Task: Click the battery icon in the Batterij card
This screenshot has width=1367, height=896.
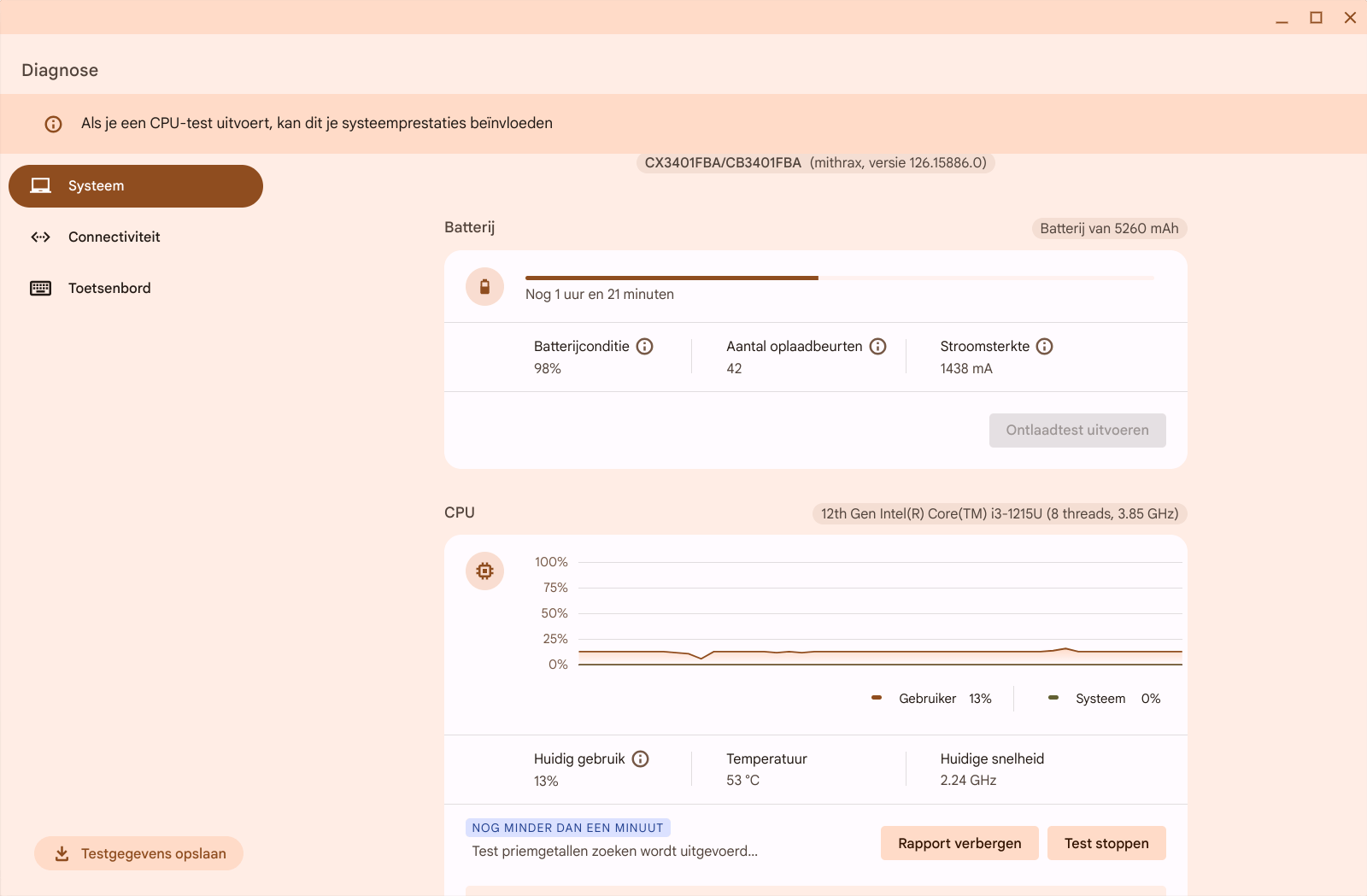Action: [x=484, y=286]
